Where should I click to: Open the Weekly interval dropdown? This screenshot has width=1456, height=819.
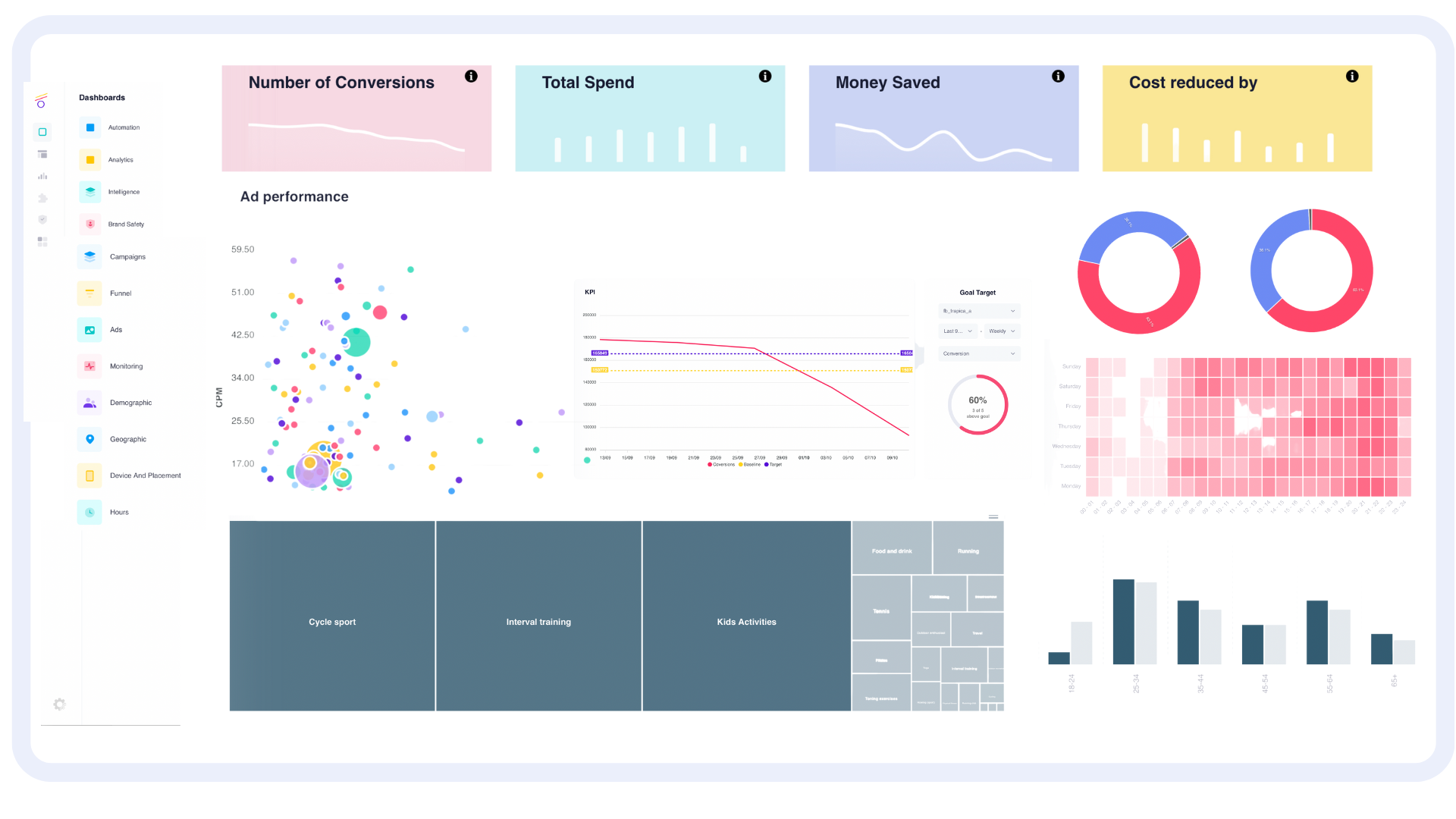point(1001,331)
